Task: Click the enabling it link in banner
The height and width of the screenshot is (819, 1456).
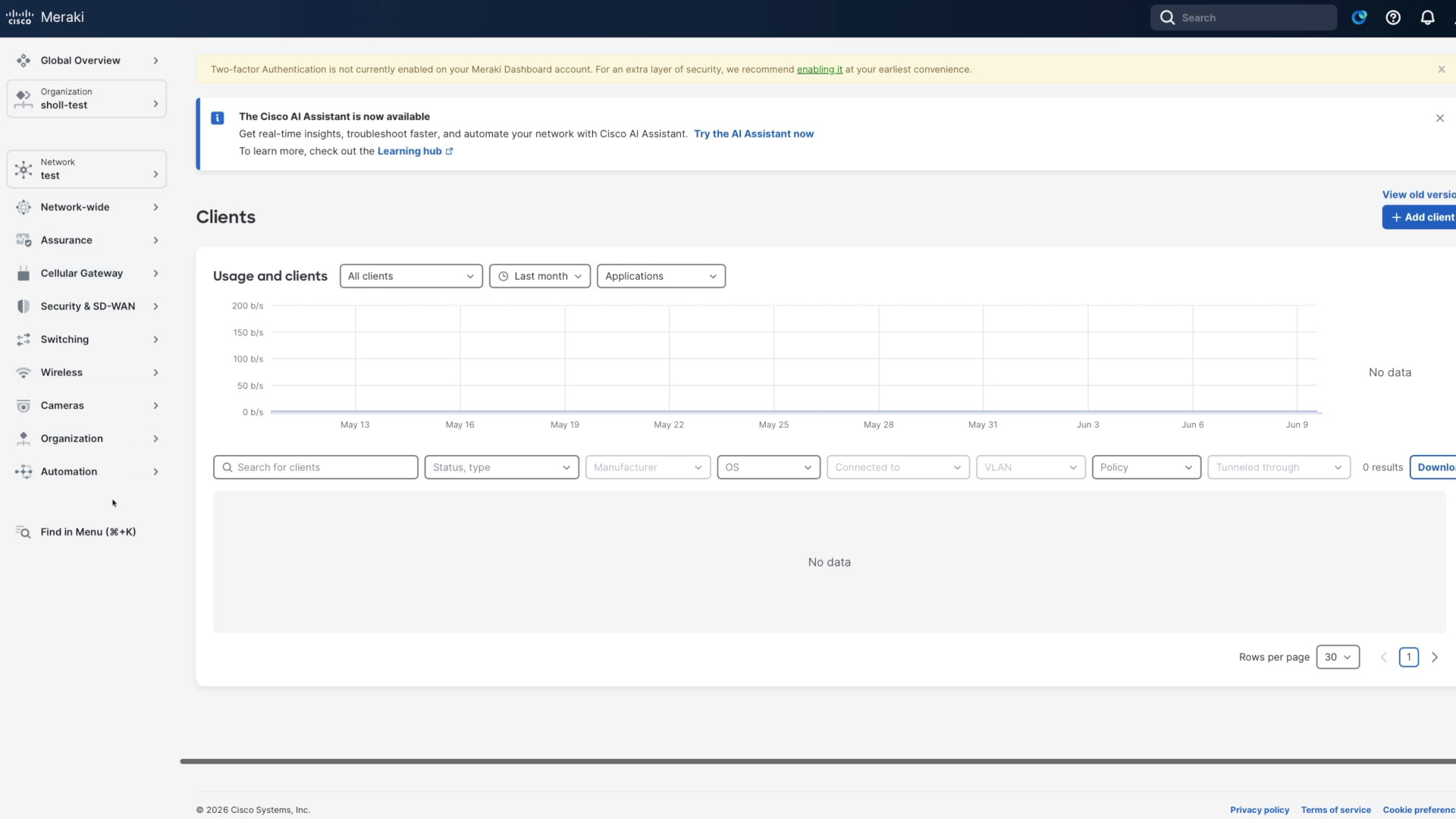Action: pos(819,69)
